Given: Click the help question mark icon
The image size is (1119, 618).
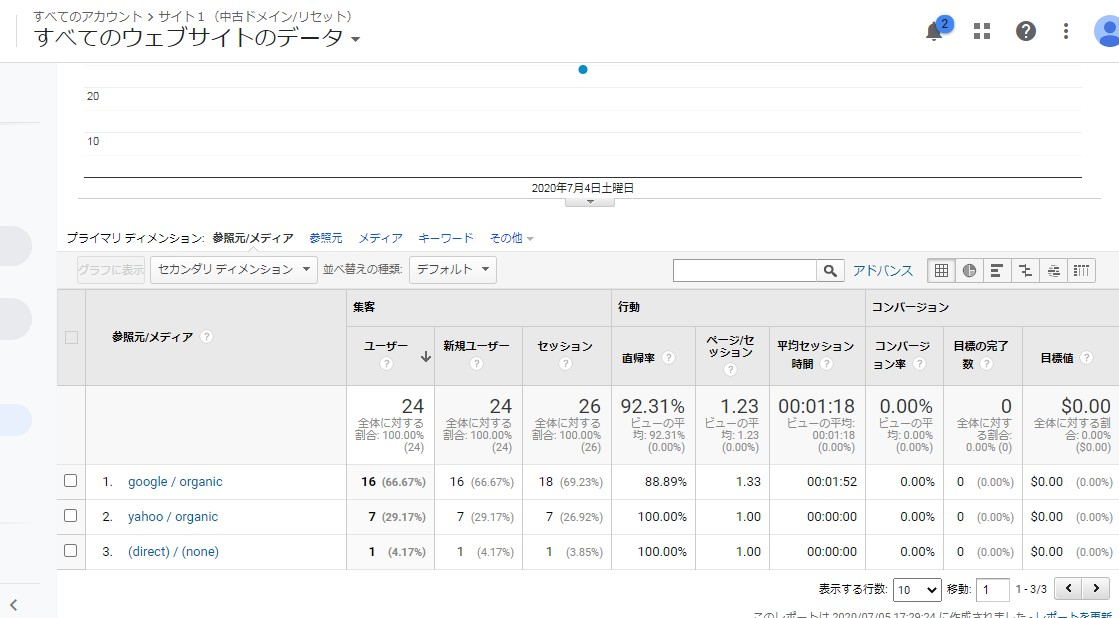Looking at the screenshot, I should 1026,31.
